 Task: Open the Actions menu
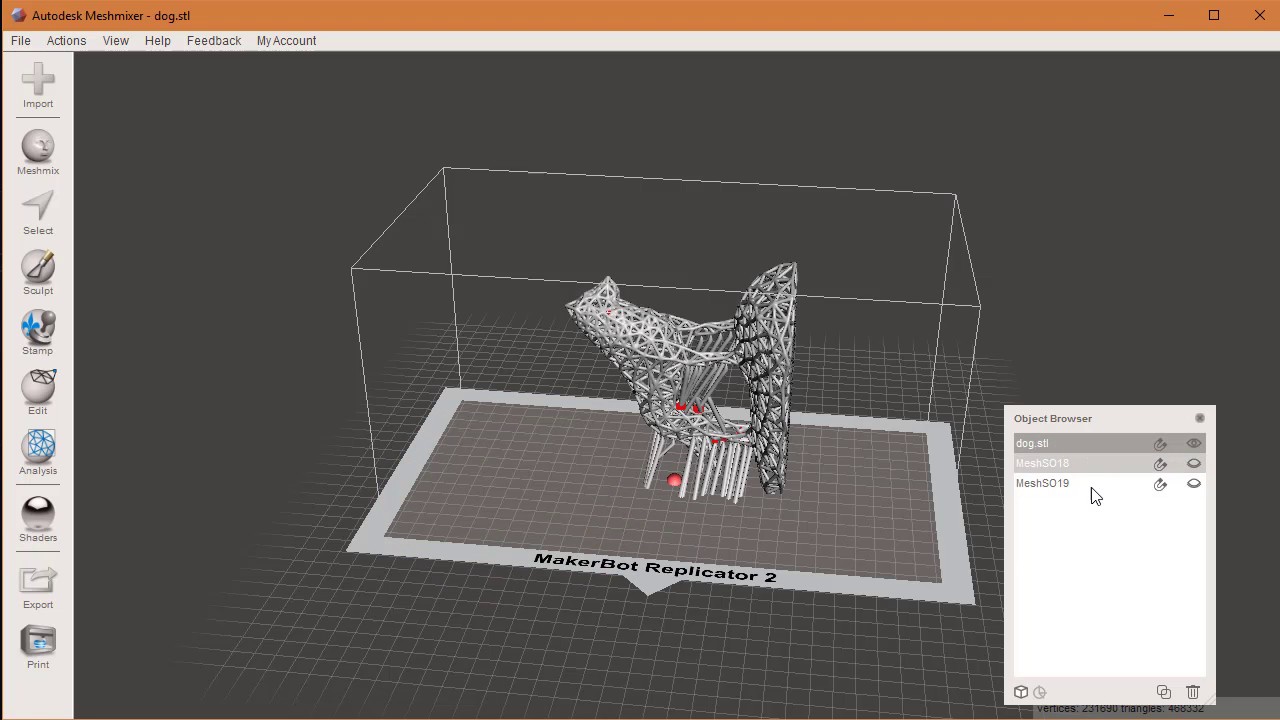[x=66, y=41]
